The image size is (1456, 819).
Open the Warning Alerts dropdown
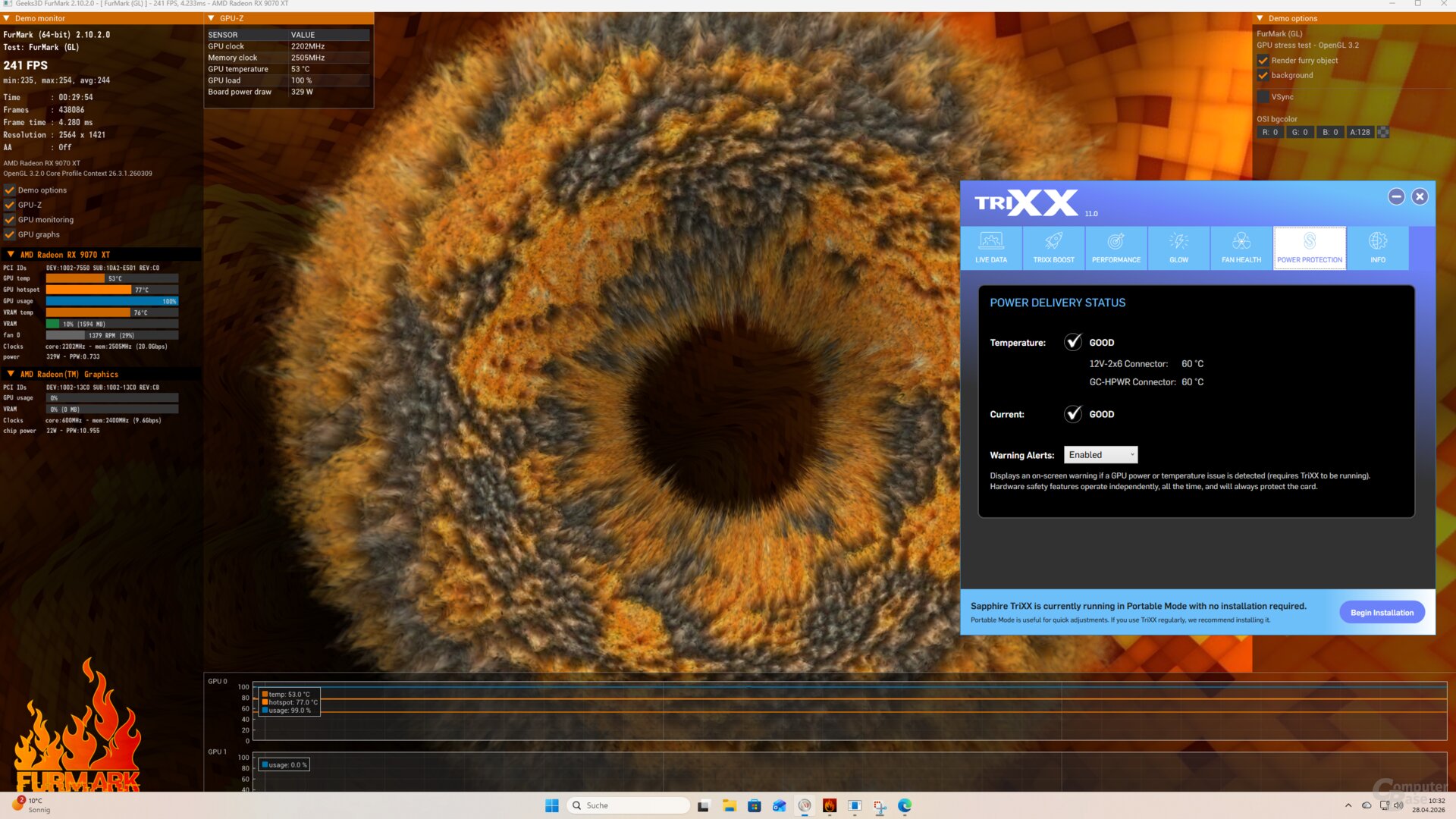pyautogui.click(x=1100, y=455)
